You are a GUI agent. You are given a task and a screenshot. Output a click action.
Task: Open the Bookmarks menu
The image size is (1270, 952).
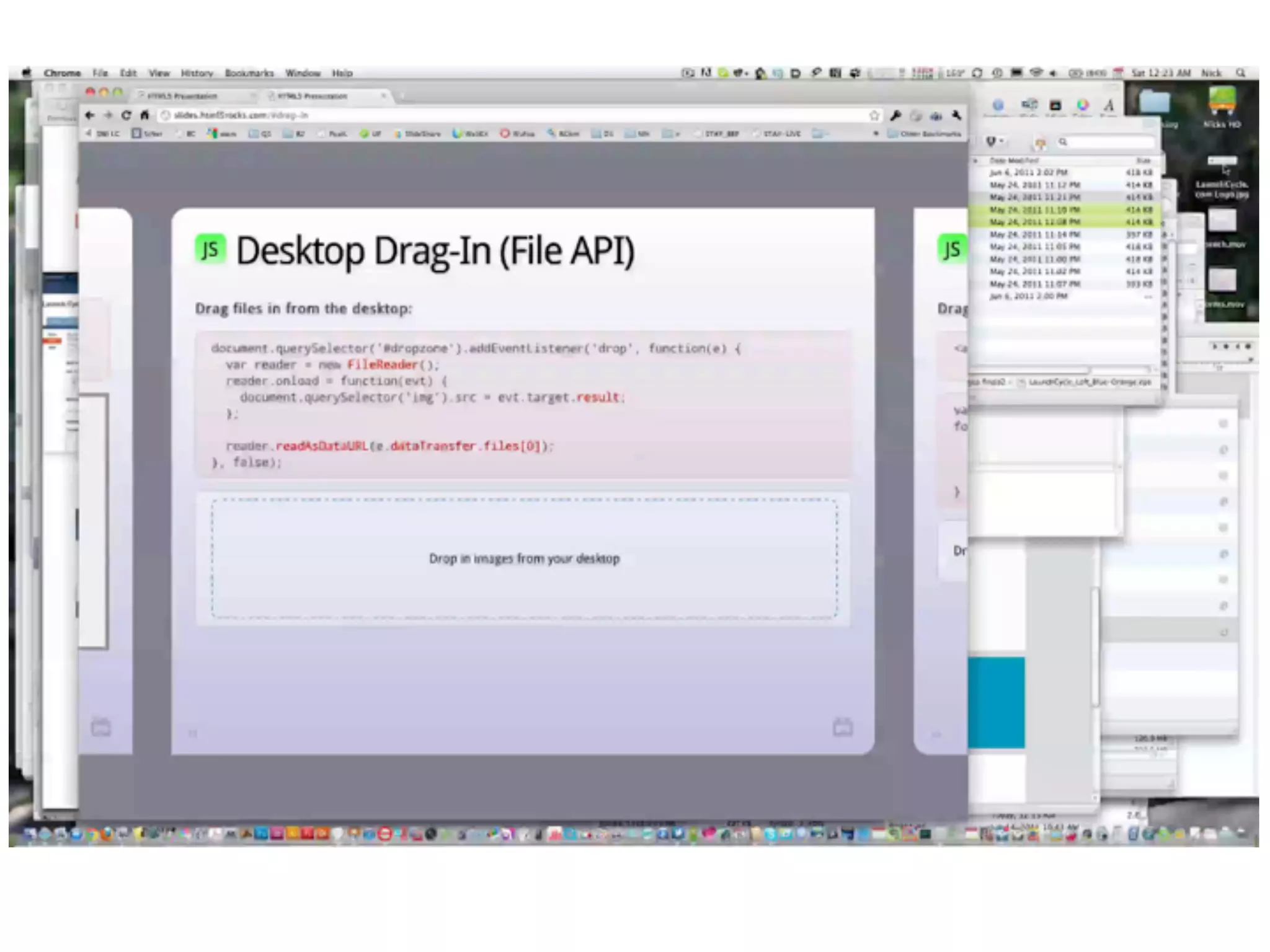point(249,73)
